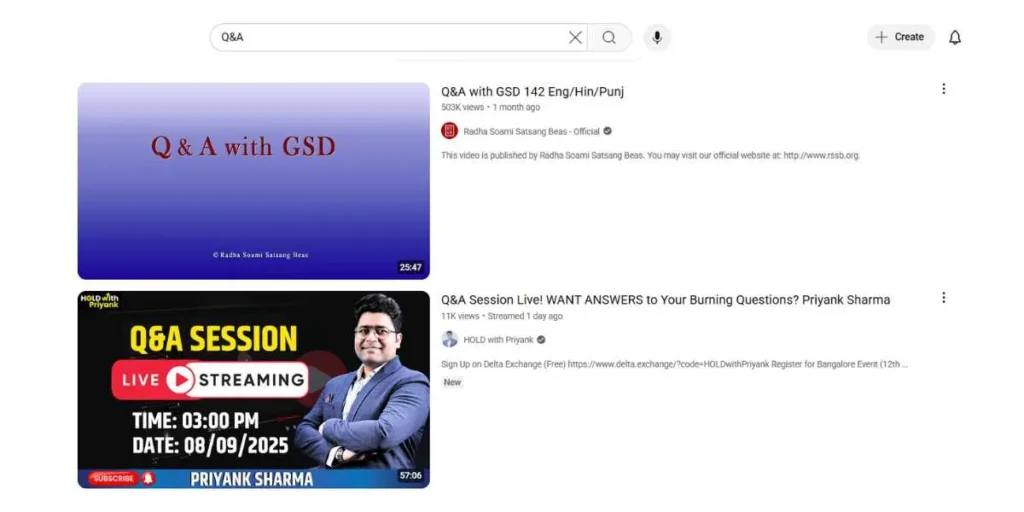1024x512 pixels.
Task: Click the magnifier search button
Action: [x=609, y=37]
